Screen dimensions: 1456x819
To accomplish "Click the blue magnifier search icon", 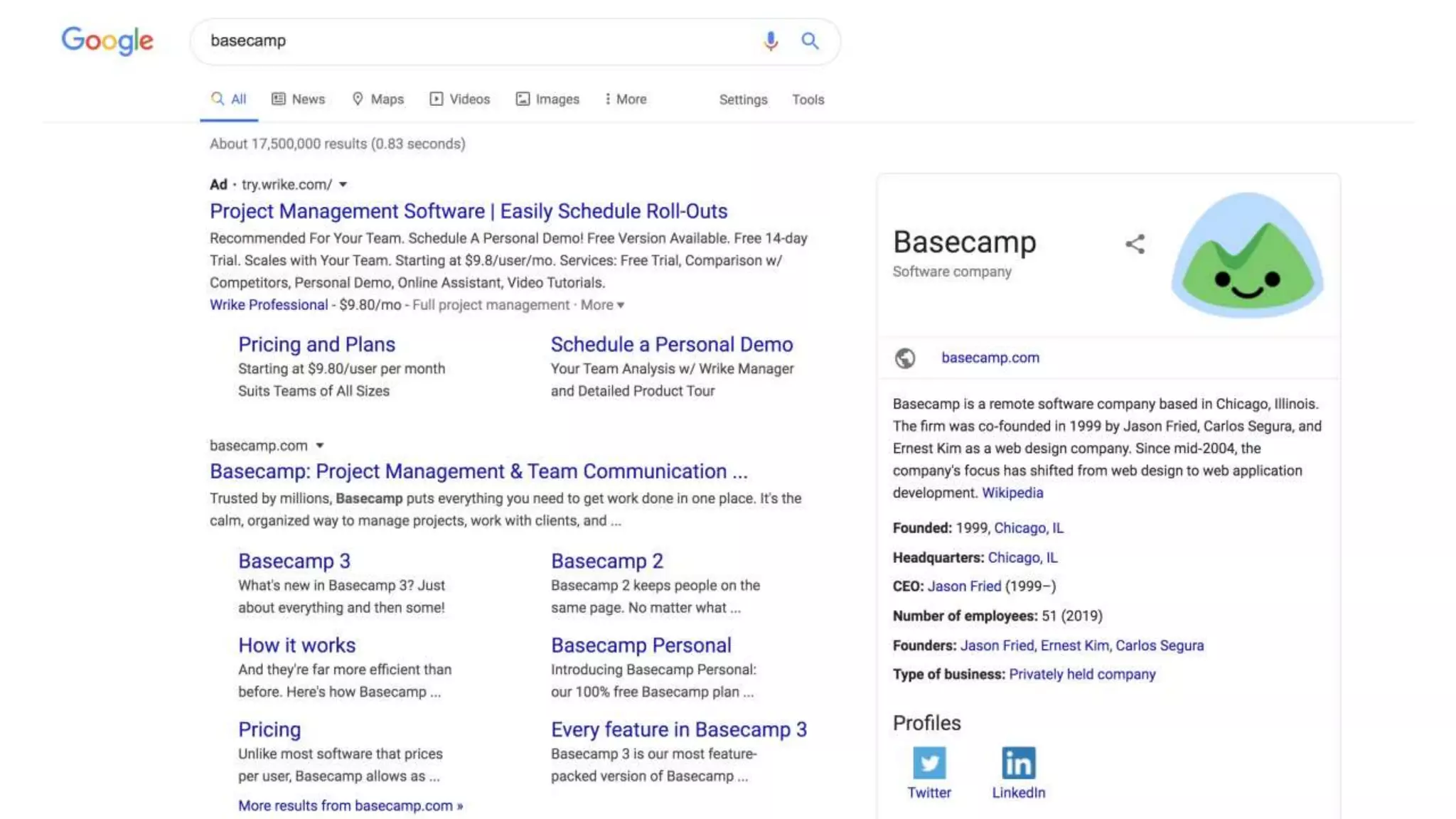I will (x=810, y=41).
